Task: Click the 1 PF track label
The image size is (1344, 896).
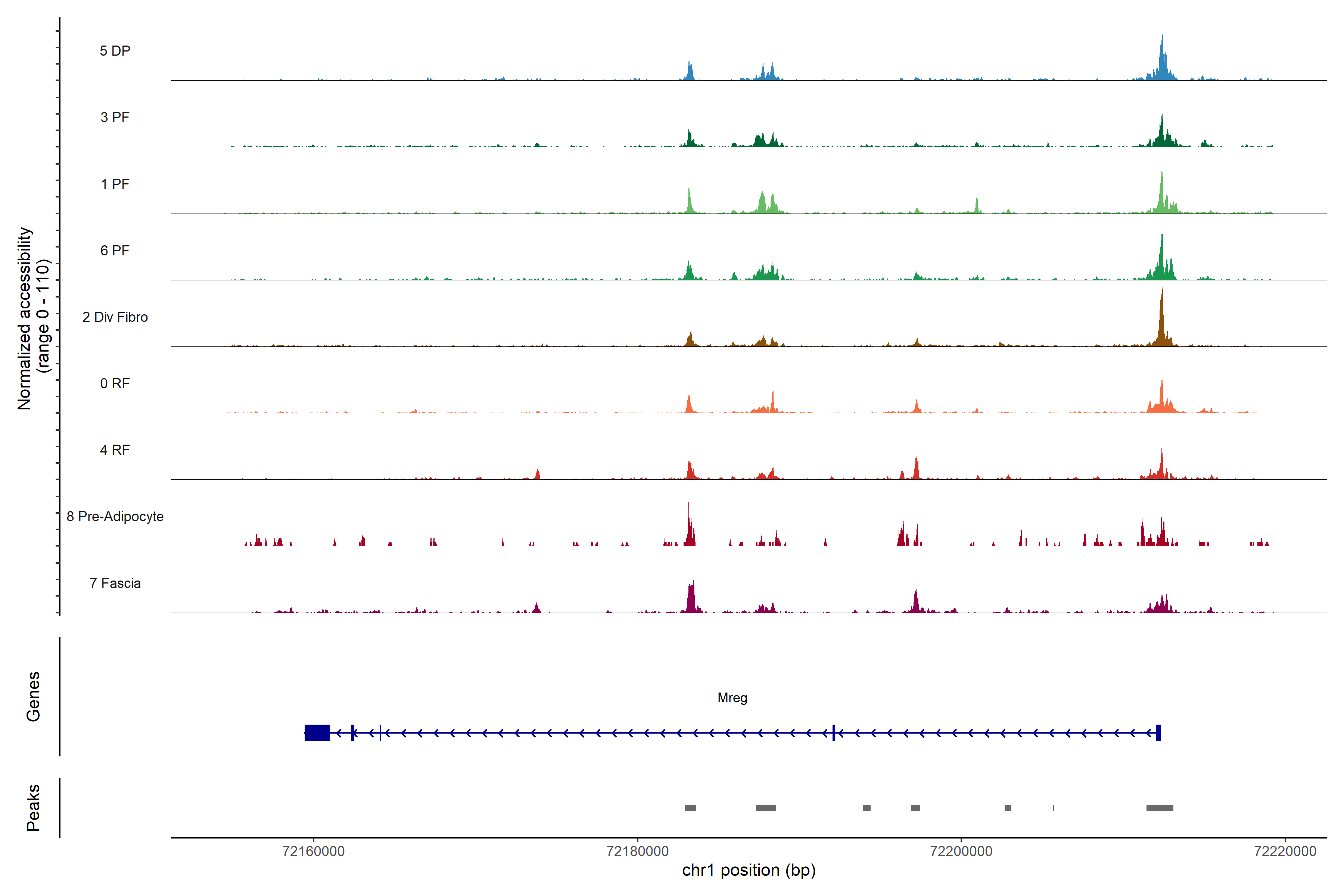Action: pyautogui.click(x=115, y=184)
